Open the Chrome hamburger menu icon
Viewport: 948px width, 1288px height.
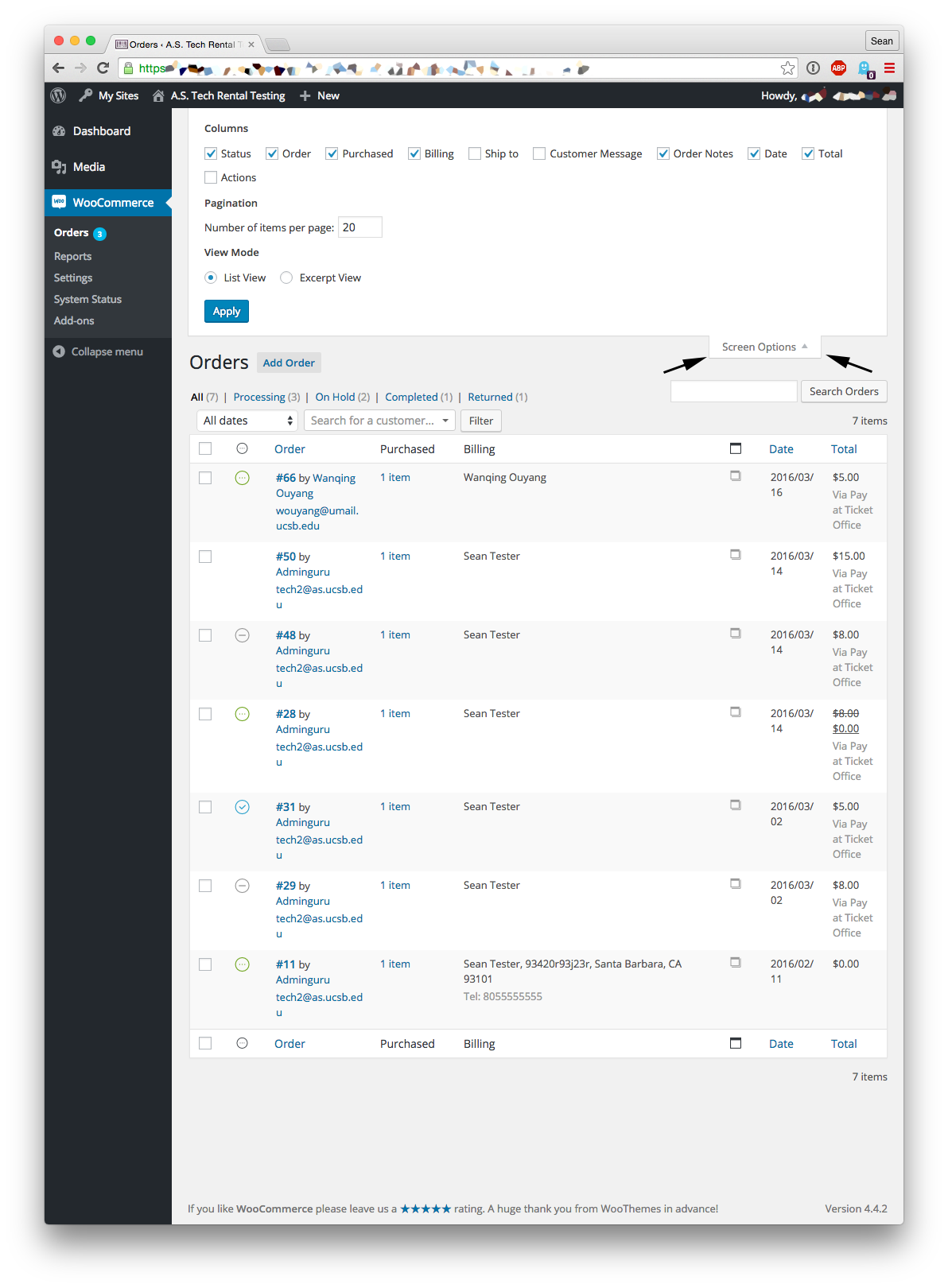(889, 68)
